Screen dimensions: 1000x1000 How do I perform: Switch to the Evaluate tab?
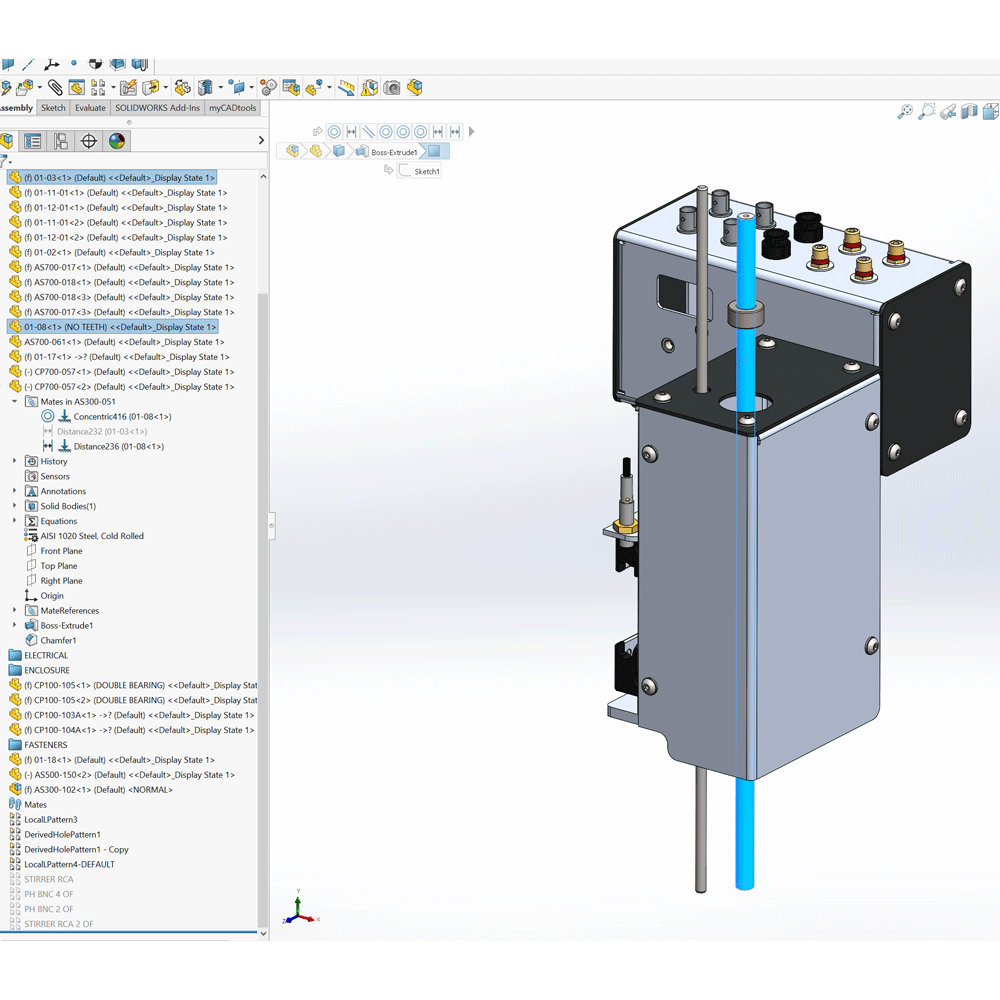[90, 108]
